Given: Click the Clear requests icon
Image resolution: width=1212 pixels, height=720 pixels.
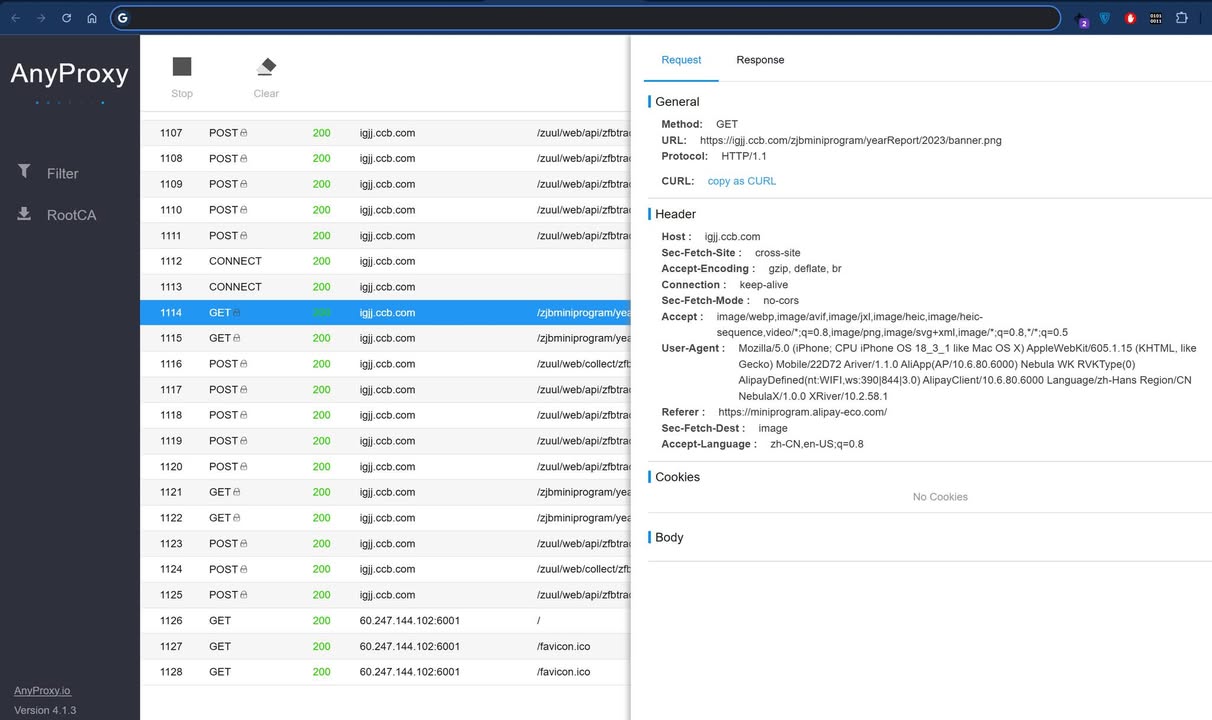Looking at the screenshot, I should (x=265, y=68).
